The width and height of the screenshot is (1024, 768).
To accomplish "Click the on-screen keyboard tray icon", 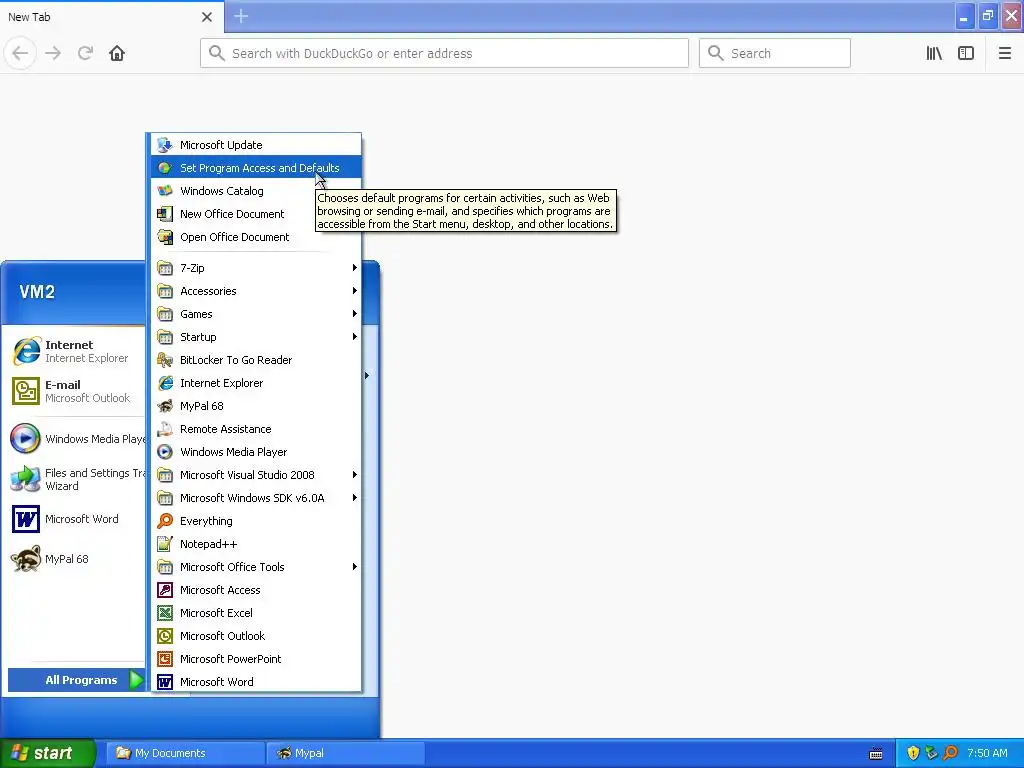I will [x=876, y=754].
